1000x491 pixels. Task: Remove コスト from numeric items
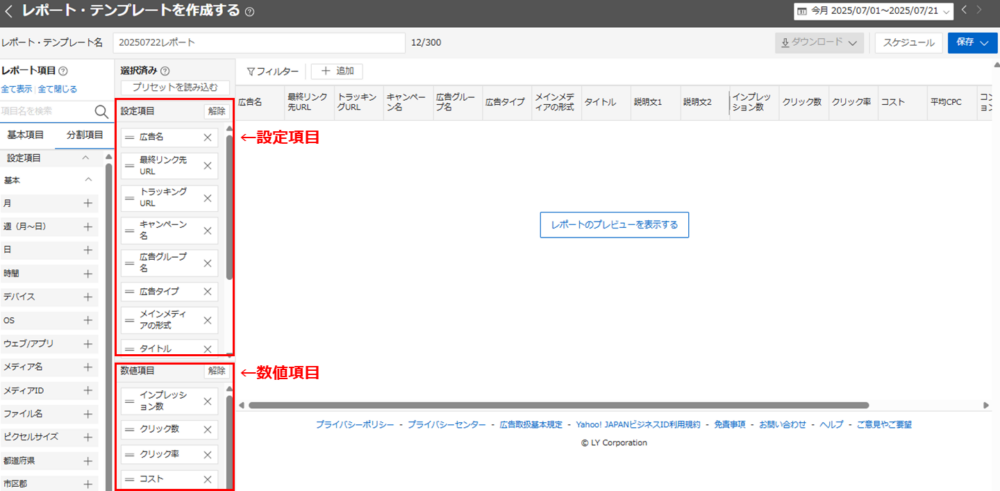[207, 480]
